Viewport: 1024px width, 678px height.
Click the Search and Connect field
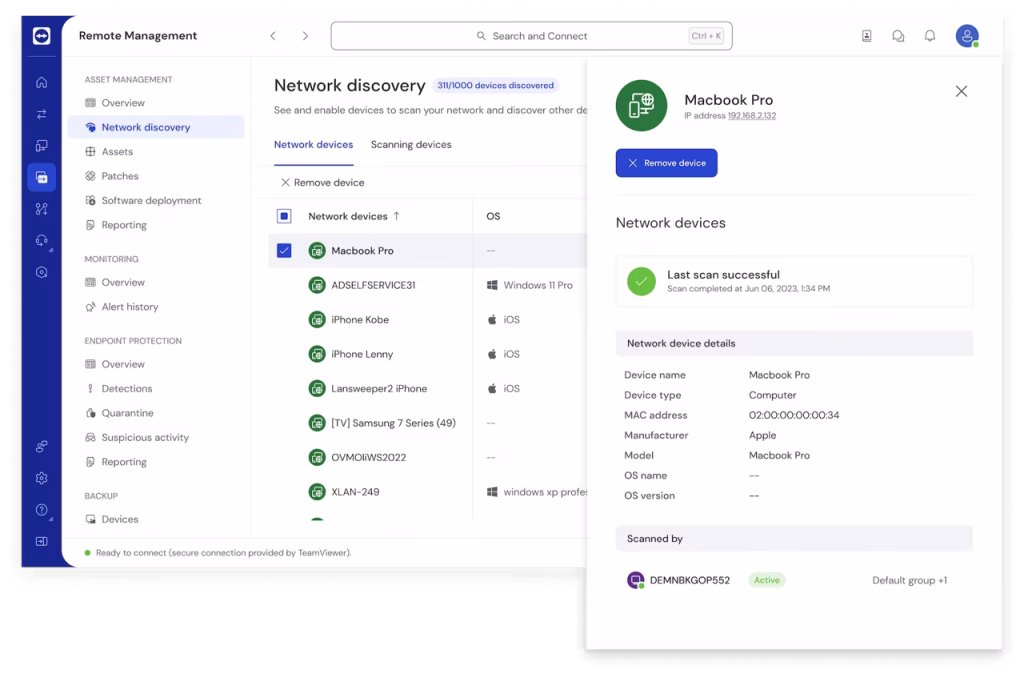point(531,36)
